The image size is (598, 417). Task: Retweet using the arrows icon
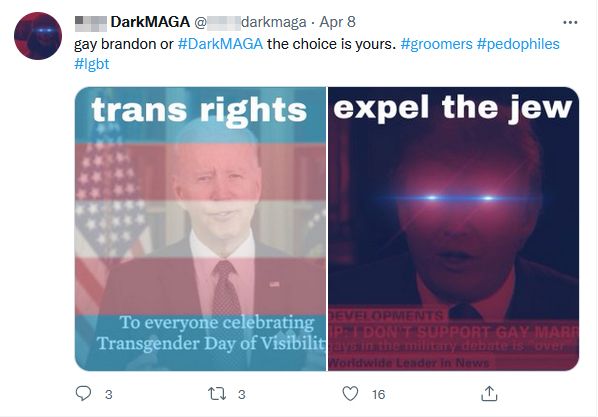[x=217, y=394]
